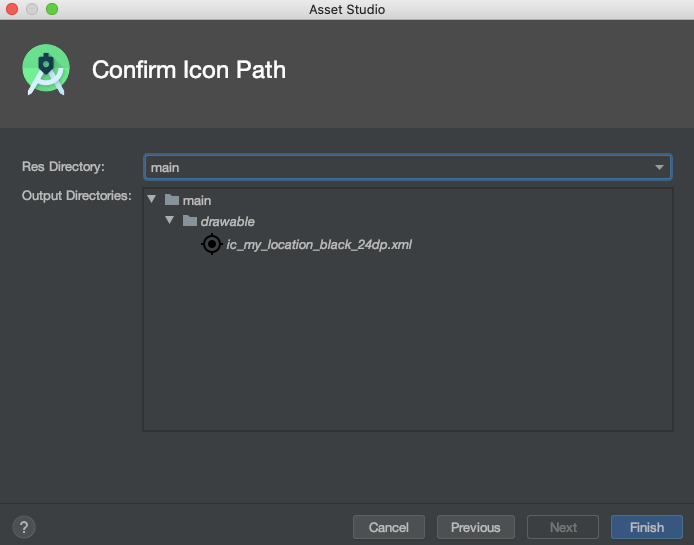Open the Res Directory dropdown arrow
The image size is (694, 545).
coord(659,167)
